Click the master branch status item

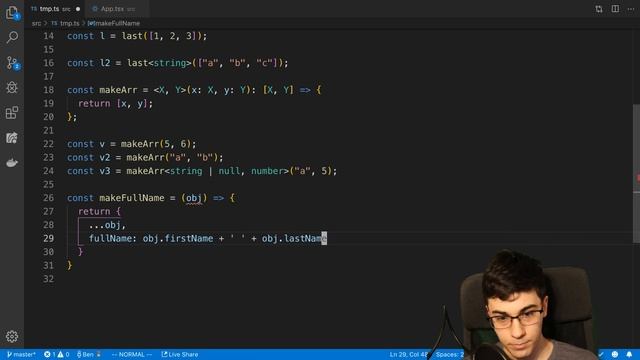pos(21,354)
